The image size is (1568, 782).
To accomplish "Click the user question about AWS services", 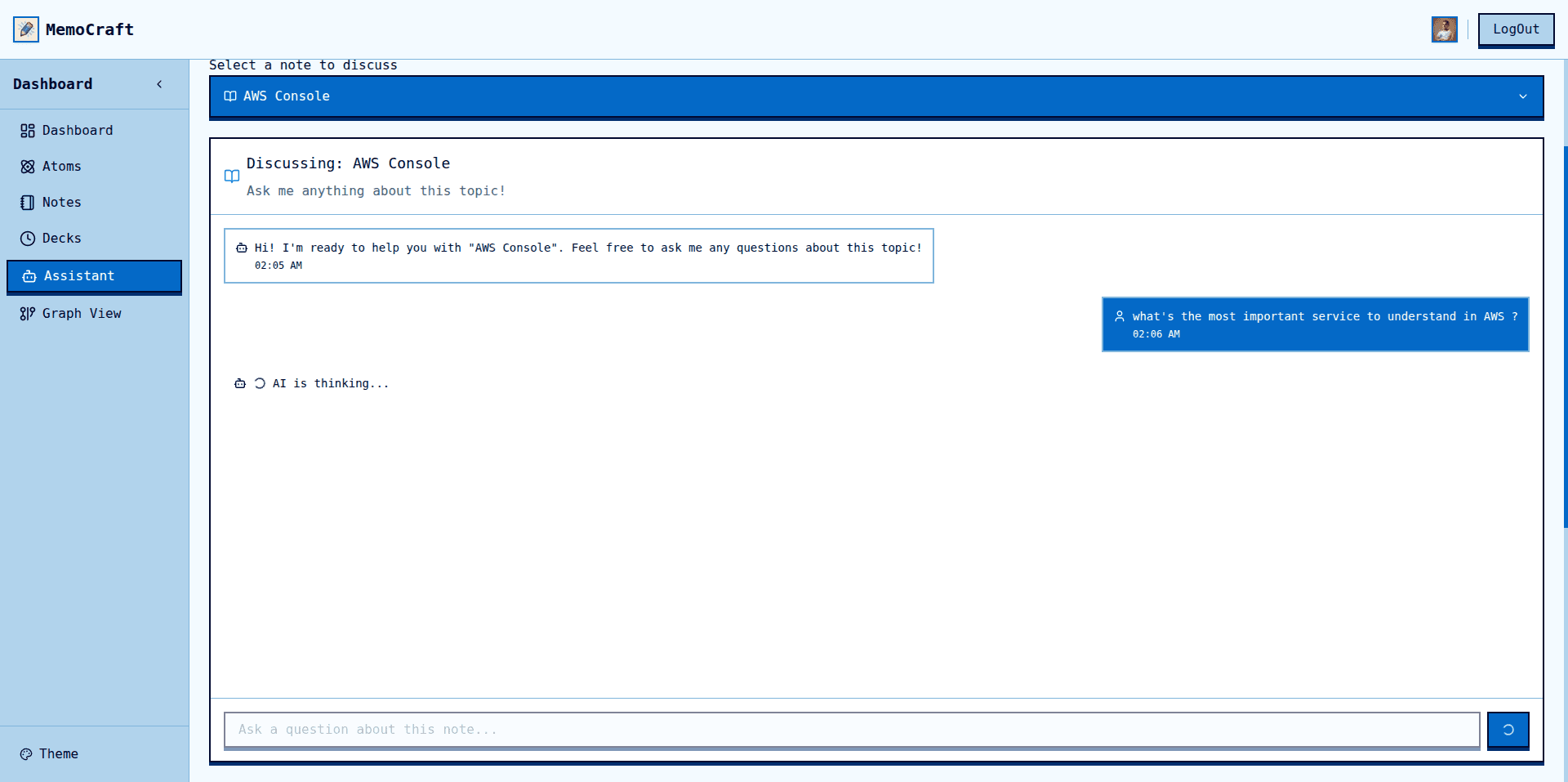I will pyautogui.click(x=1325, y=316).
